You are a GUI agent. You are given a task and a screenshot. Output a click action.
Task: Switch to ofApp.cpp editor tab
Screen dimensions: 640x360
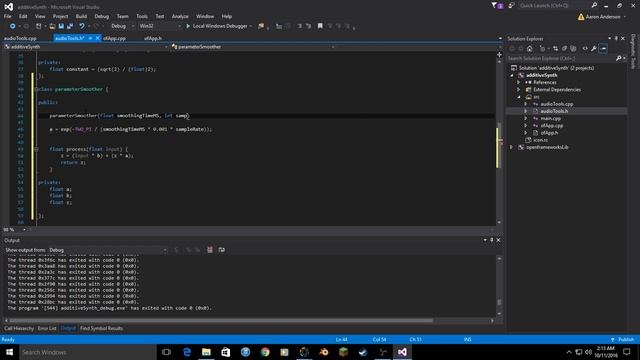(x=114, y=38)
